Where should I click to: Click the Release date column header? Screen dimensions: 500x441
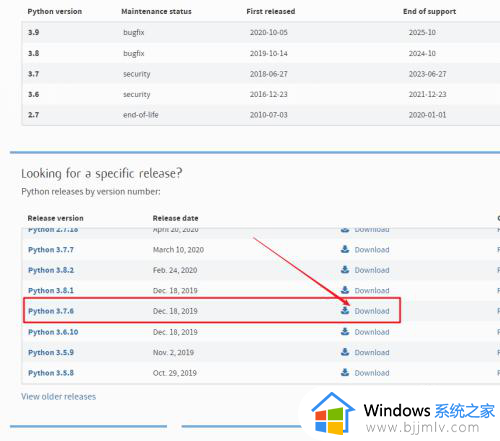click(175, 218)
